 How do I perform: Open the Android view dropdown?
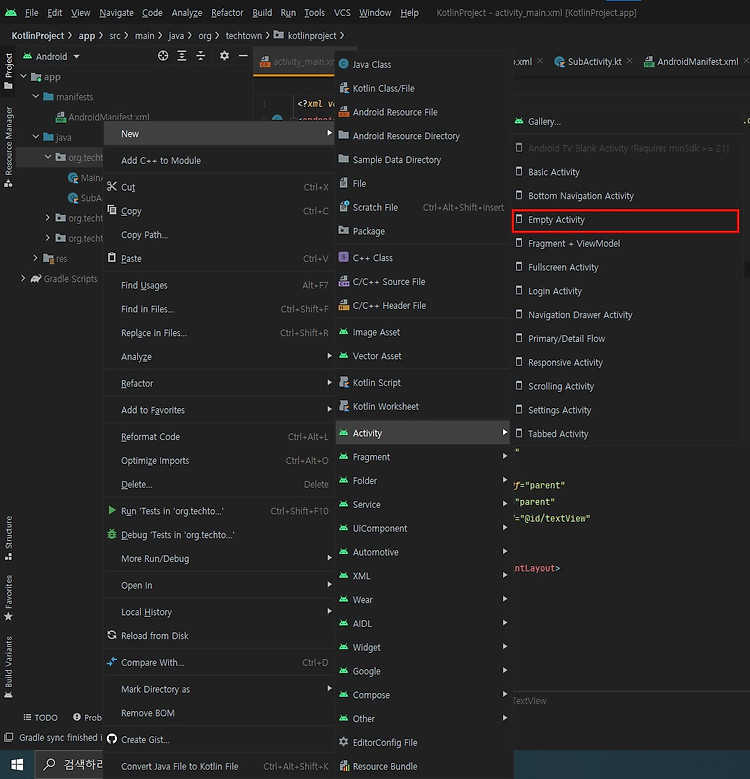52,56
